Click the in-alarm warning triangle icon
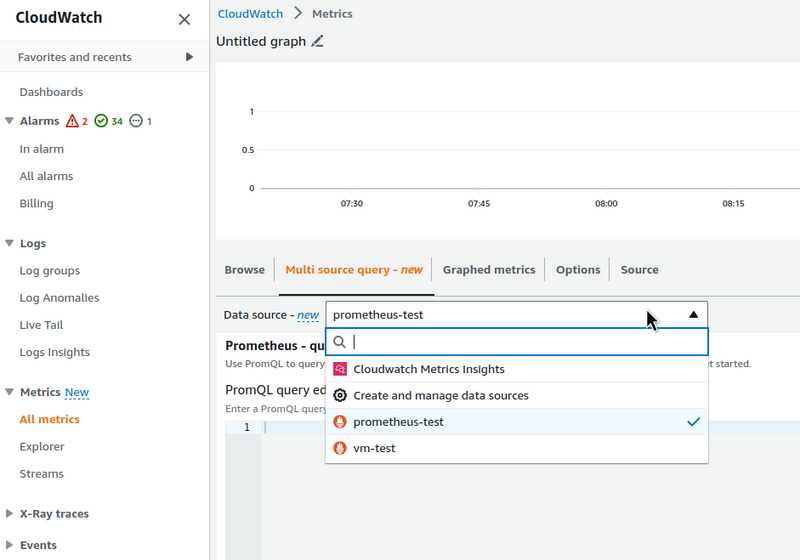Image resolution: width=800 pixels, height=560 pixels. click(72, 121)
